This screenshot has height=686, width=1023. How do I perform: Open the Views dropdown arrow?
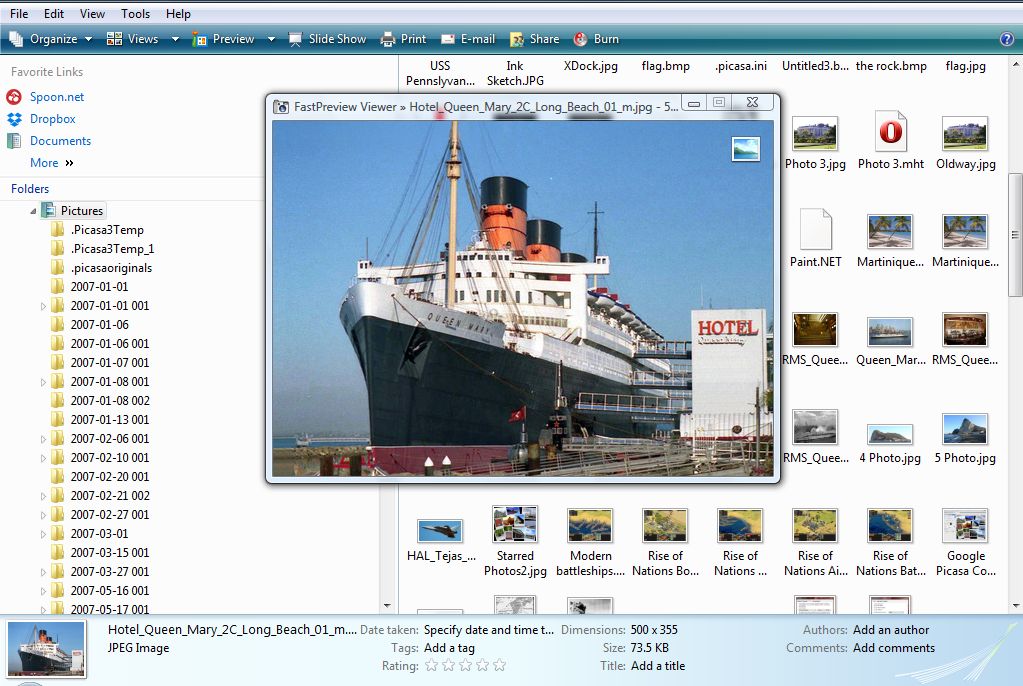click(x=175, y=39)
